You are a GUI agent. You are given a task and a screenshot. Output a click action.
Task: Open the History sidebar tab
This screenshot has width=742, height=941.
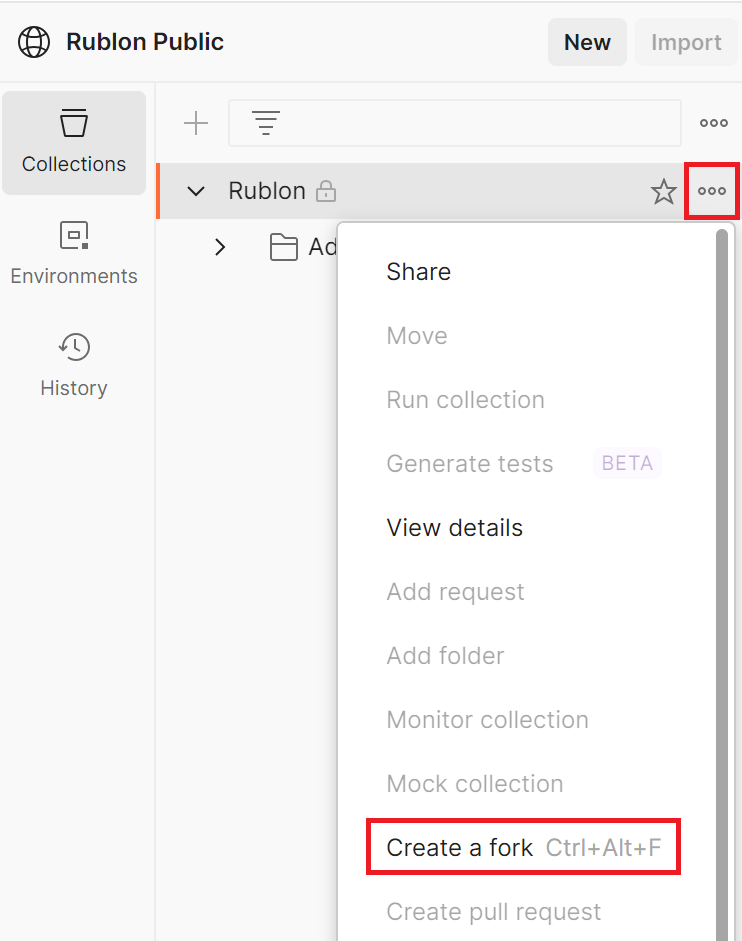click(74, 366)
